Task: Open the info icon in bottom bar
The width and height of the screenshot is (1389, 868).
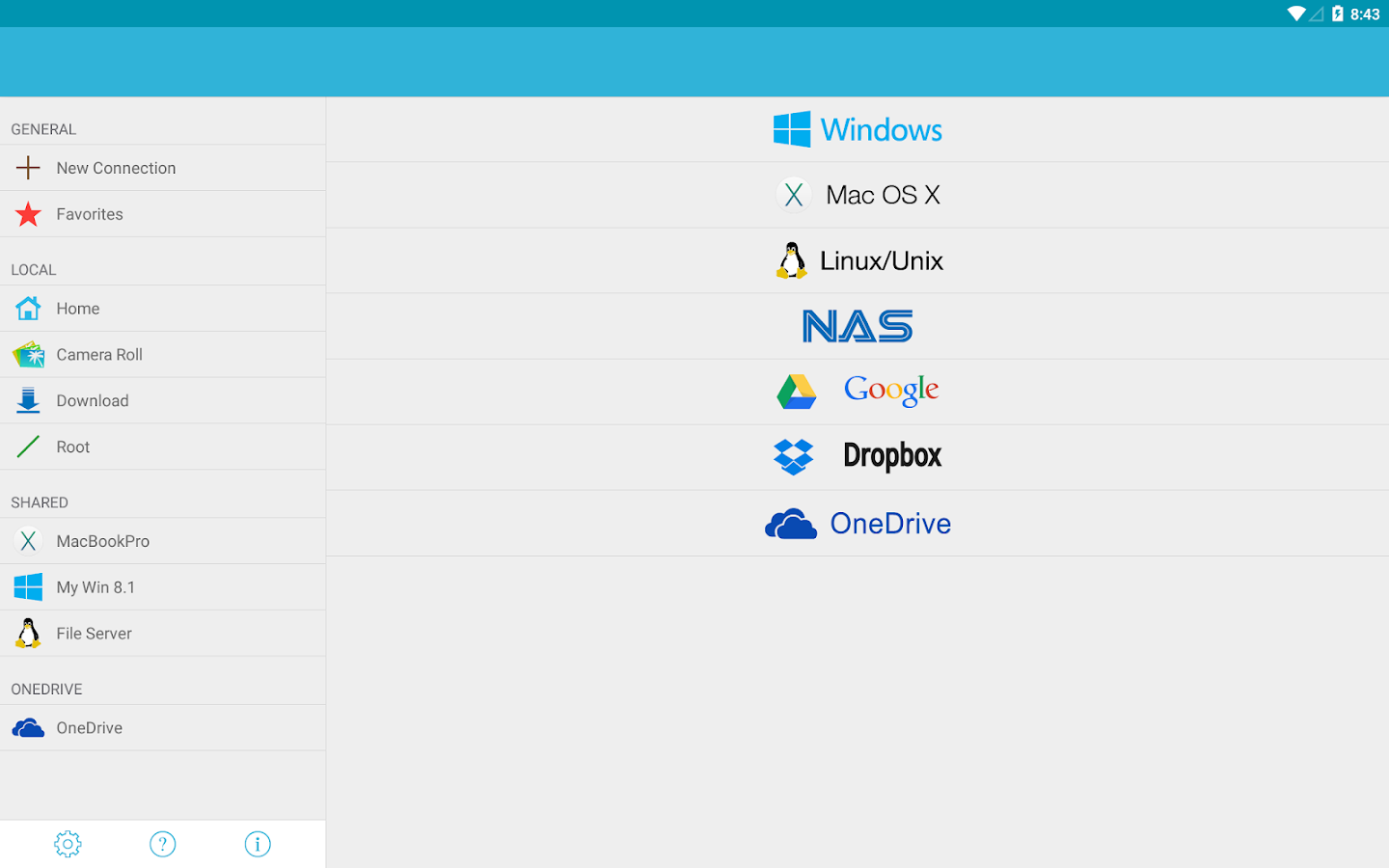Action: [x=258, y=844]
